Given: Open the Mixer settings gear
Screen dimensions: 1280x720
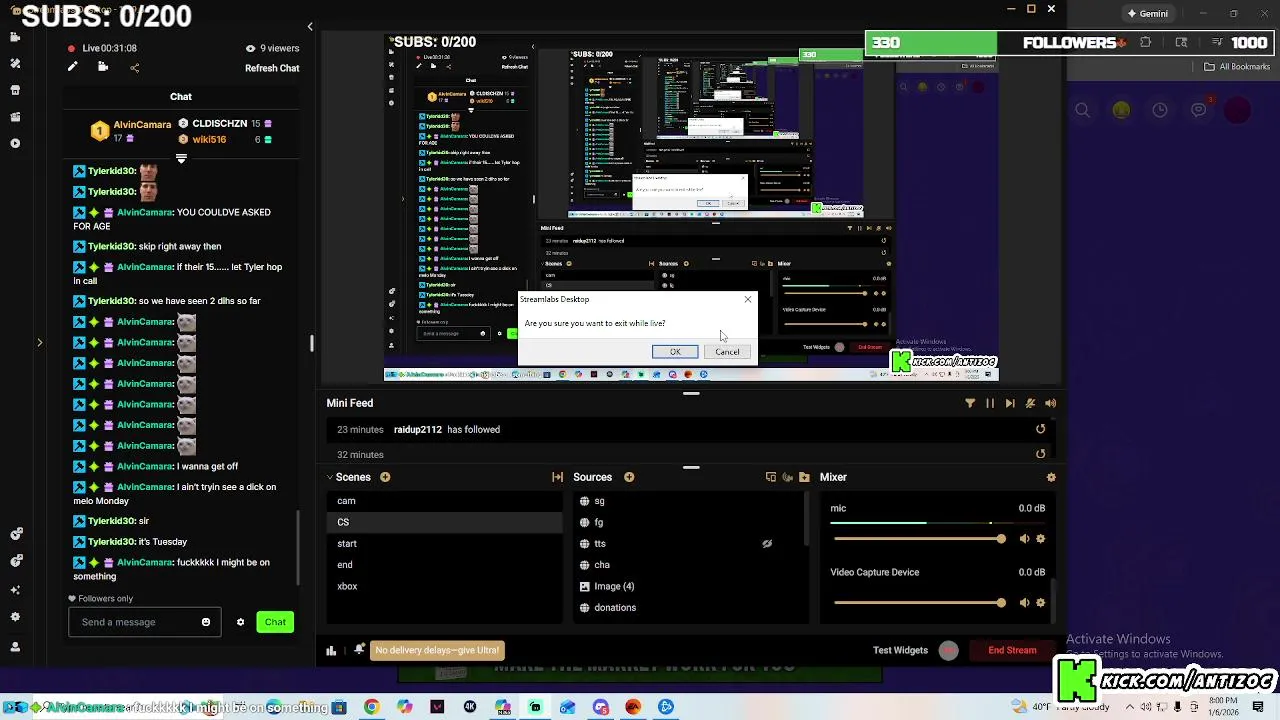Looking at the screenshot, I should click(1051, 477).
